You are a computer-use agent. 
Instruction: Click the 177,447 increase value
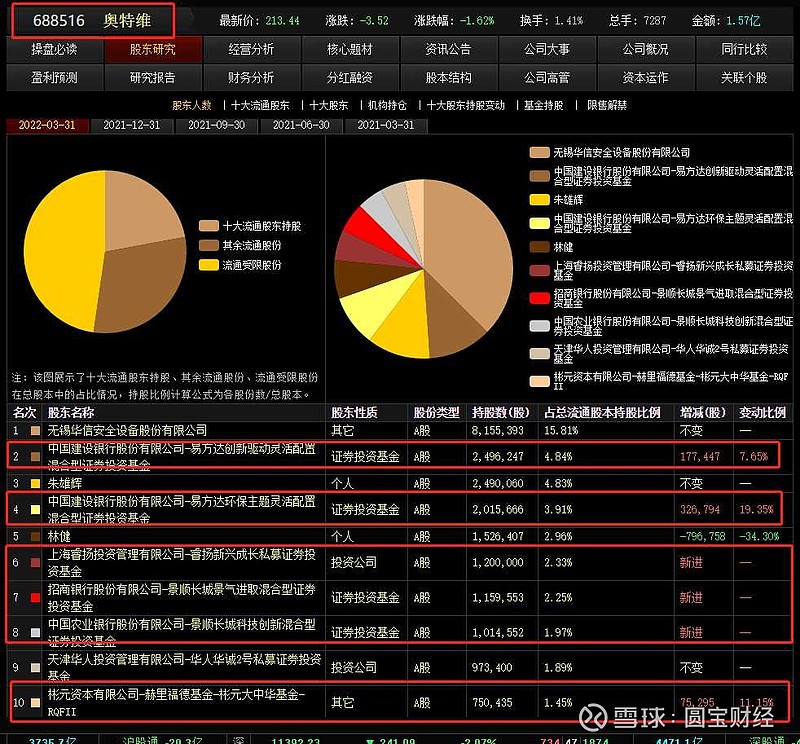click(699, 456)
